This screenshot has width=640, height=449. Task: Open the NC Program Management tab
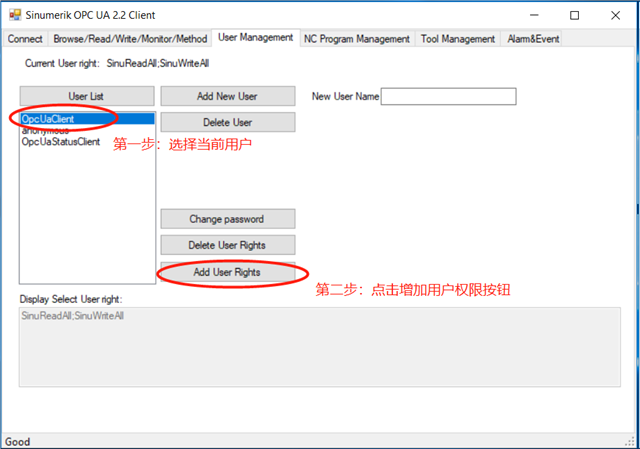[x=357, y=39]
